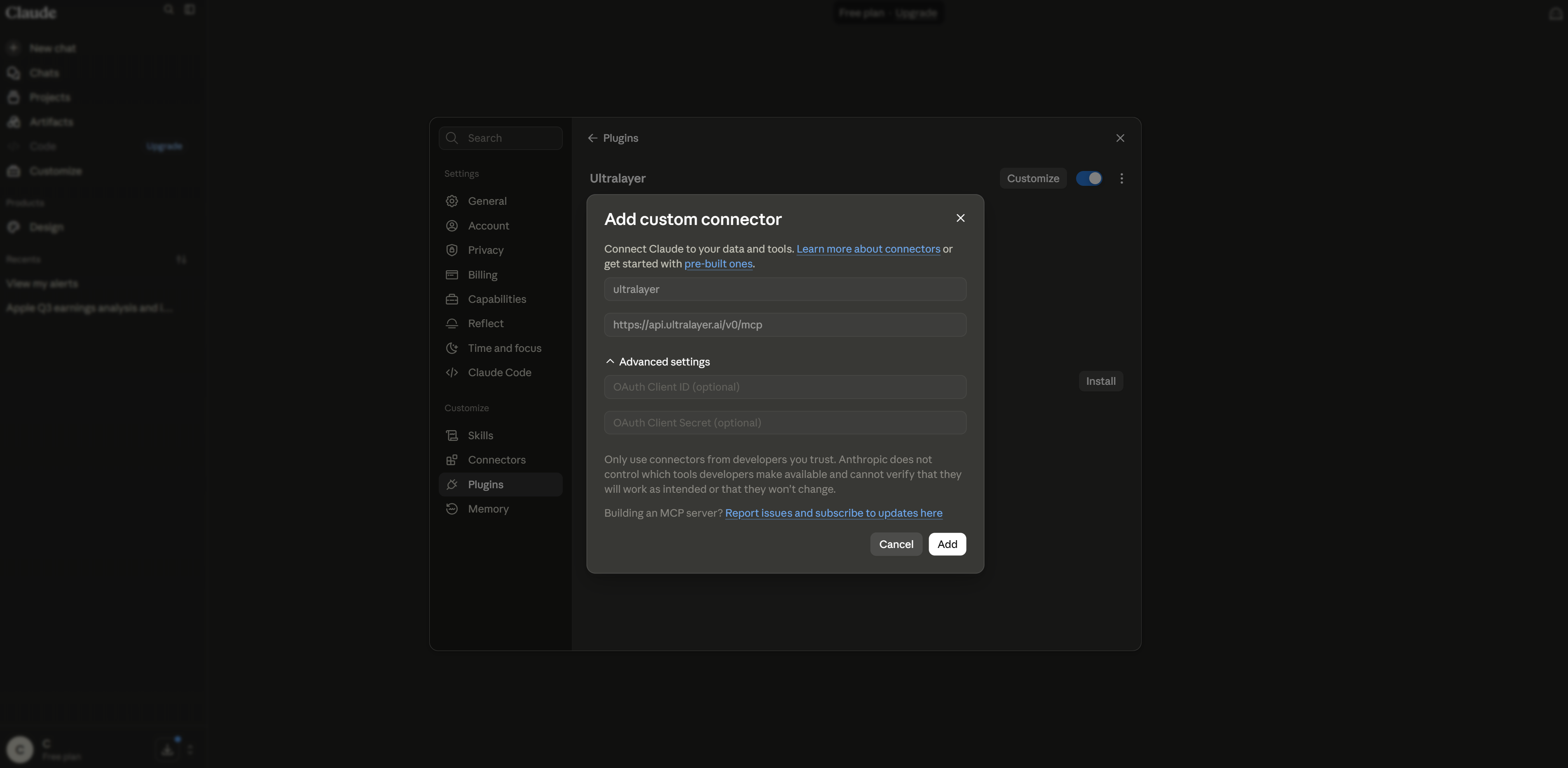
Task: Cancel the custom connector dialog
Action: tap(896, 544)
